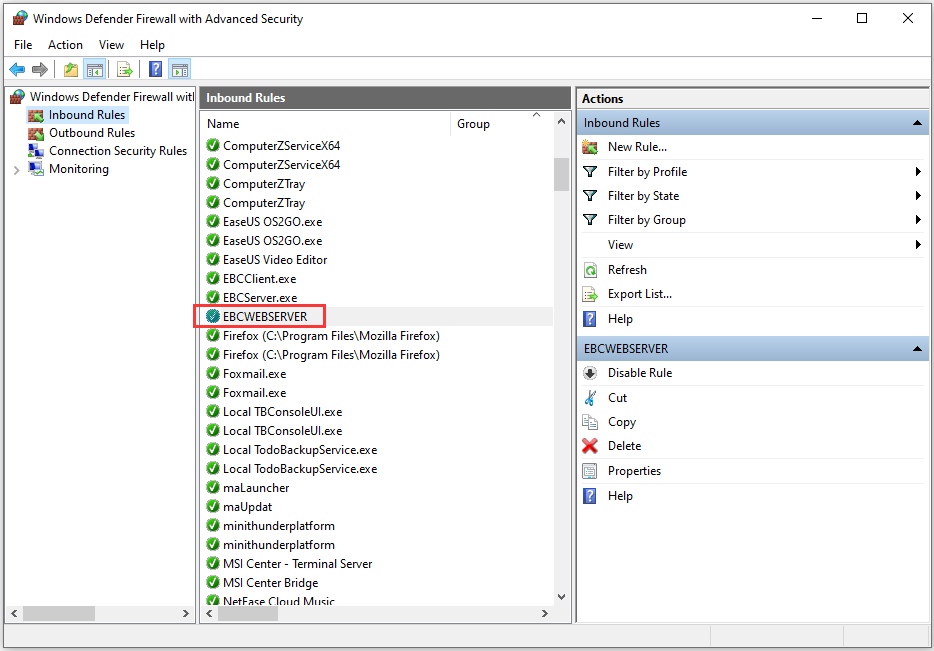
Task: Click the blue Help toolbar icon
Action: tap(155, 70)
